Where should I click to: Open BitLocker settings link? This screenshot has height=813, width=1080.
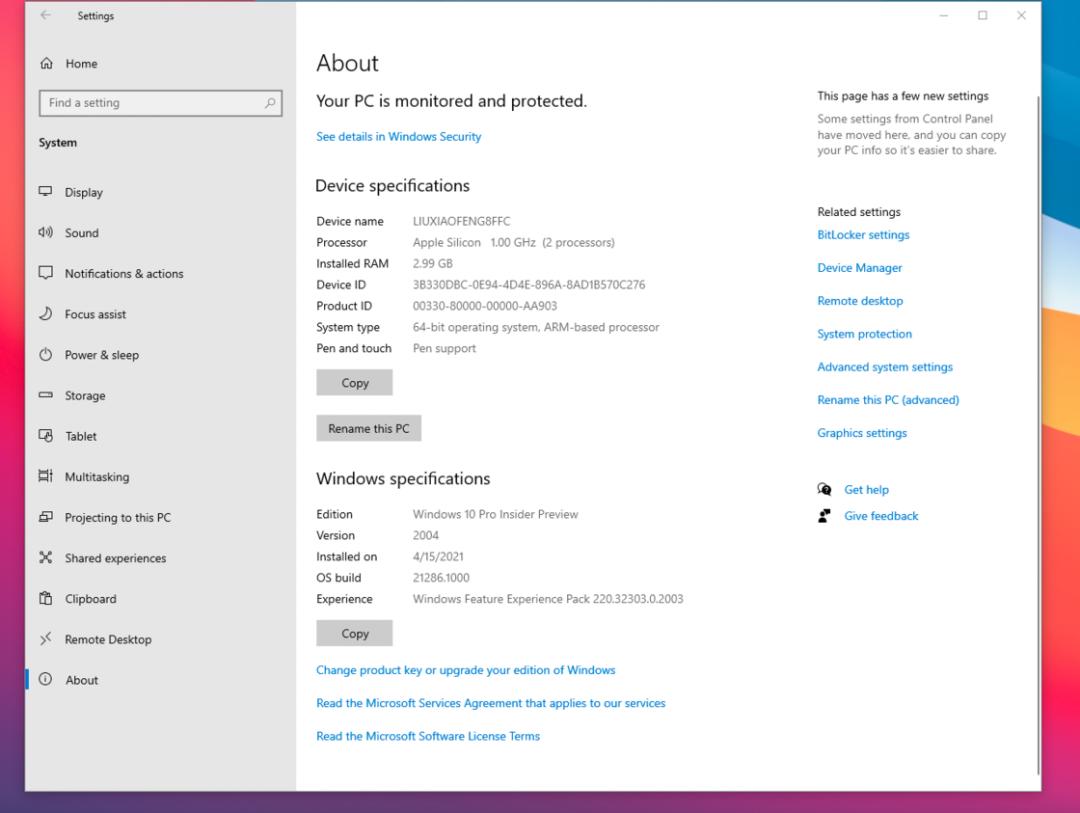pos(863,235)
